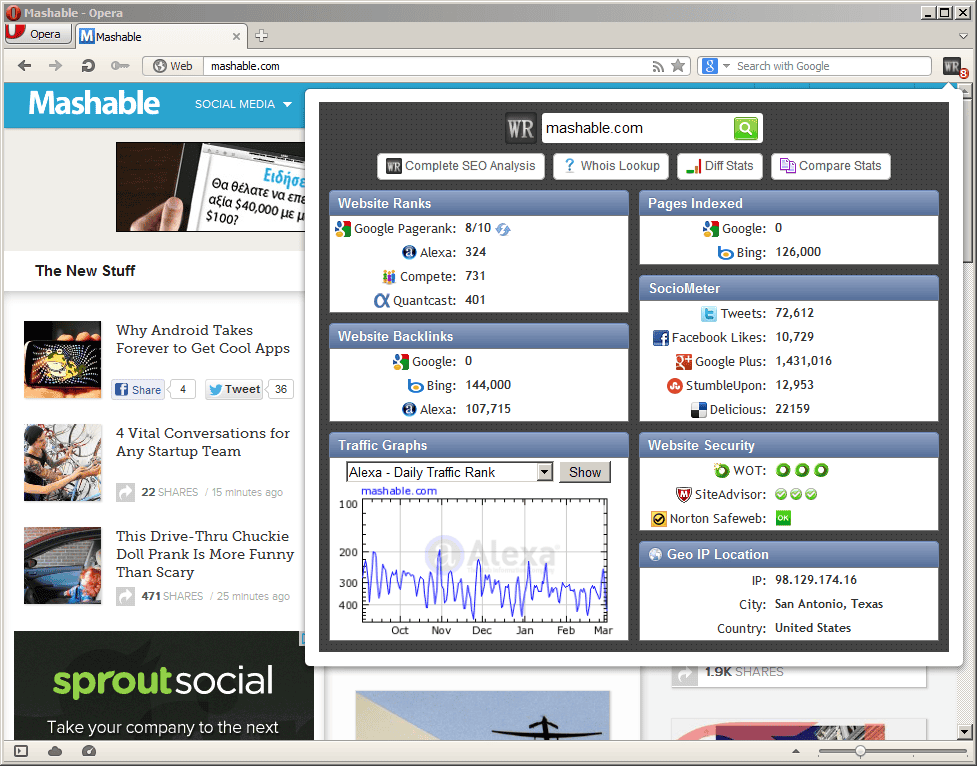Click the Whois Lookup button
Viewport: 977px width, 766px height.
click(611, 166)
